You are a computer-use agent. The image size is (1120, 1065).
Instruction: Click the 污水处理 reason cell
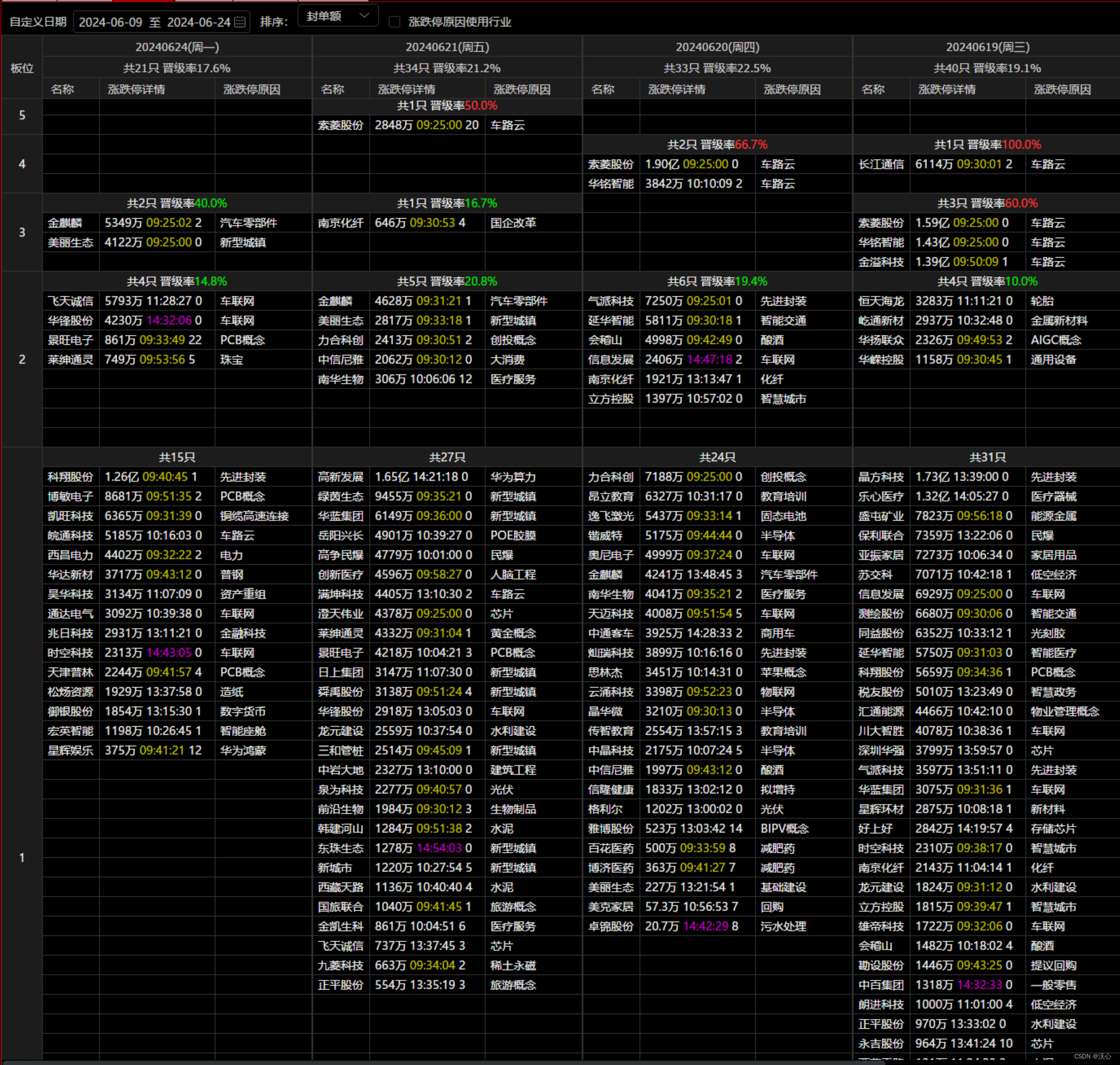pos(783,927)
